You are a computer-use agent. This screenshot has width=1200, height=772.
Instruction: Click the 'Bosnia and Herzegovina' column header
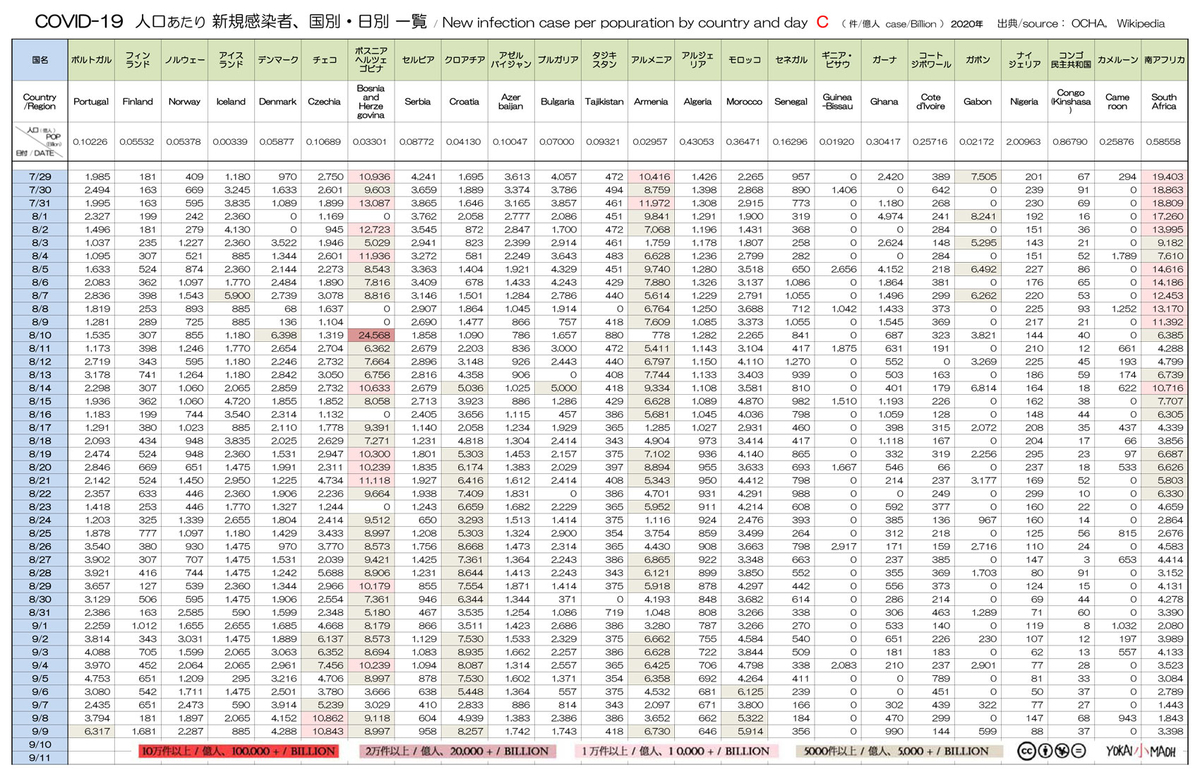[x=370, y=101]
